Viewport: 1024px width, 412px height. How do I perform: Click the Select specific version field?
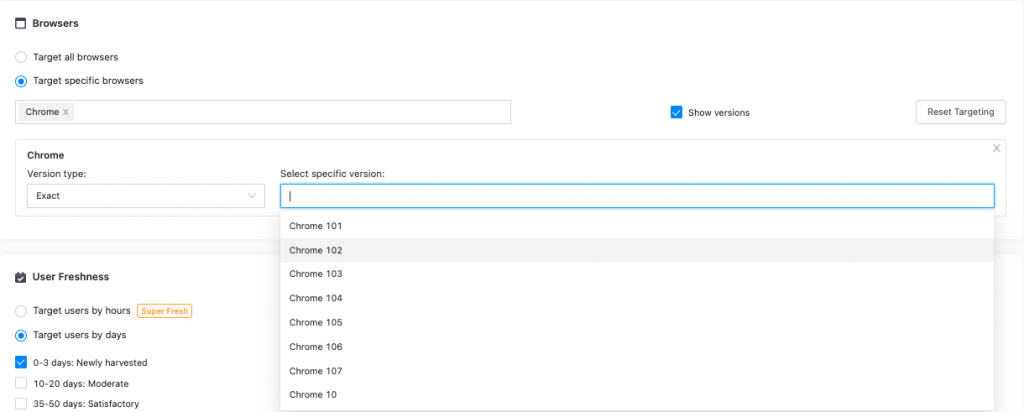click(637, 196)
